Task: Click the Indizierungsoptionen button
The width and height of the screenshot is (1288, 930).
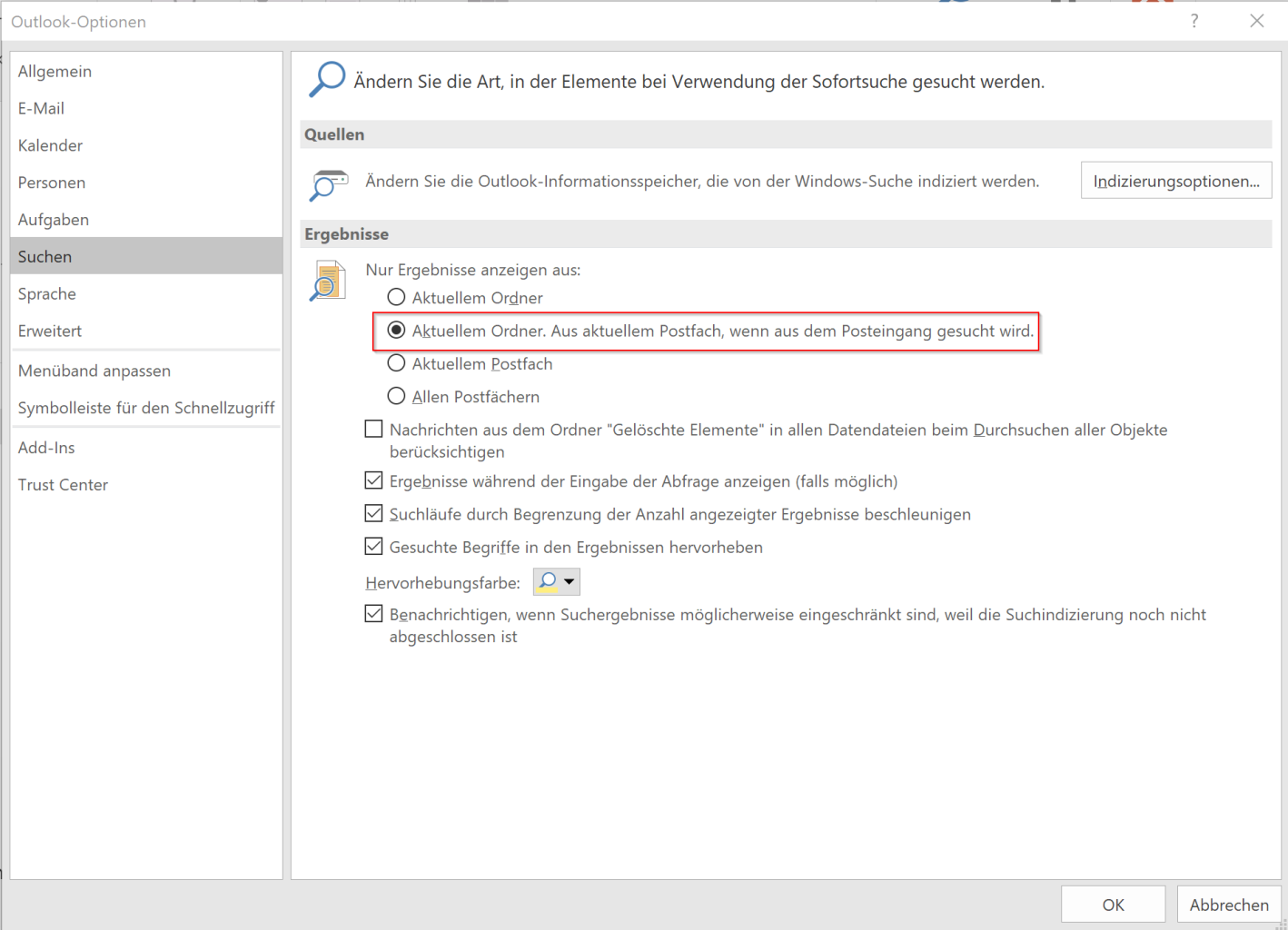Action: pyautogui.click(x=1176, y=181)
